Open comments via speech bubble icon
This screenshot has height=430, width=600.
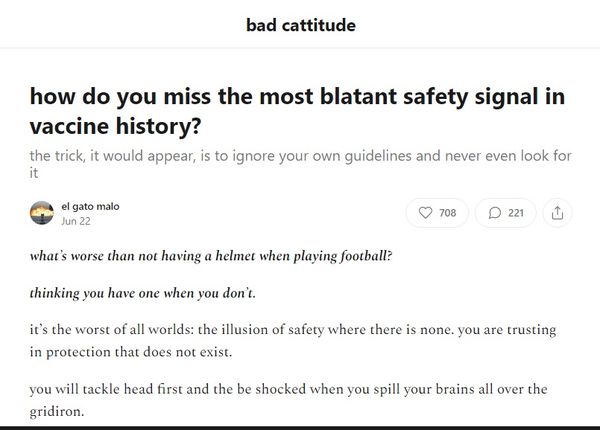pos(494,213)
